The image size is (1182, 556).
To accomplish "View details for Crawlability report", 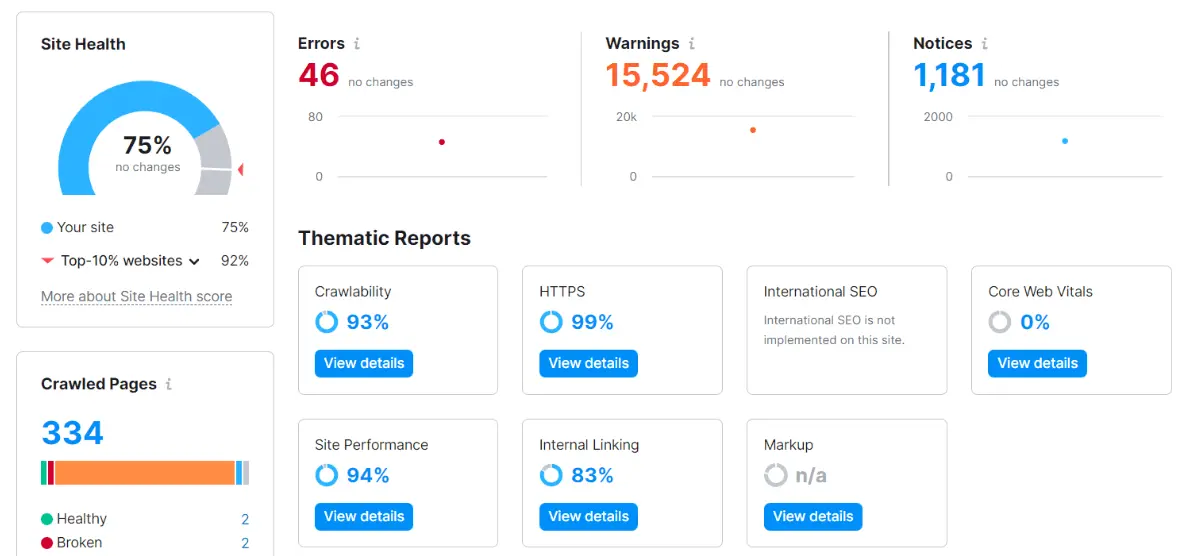I will tap(364, 363).
